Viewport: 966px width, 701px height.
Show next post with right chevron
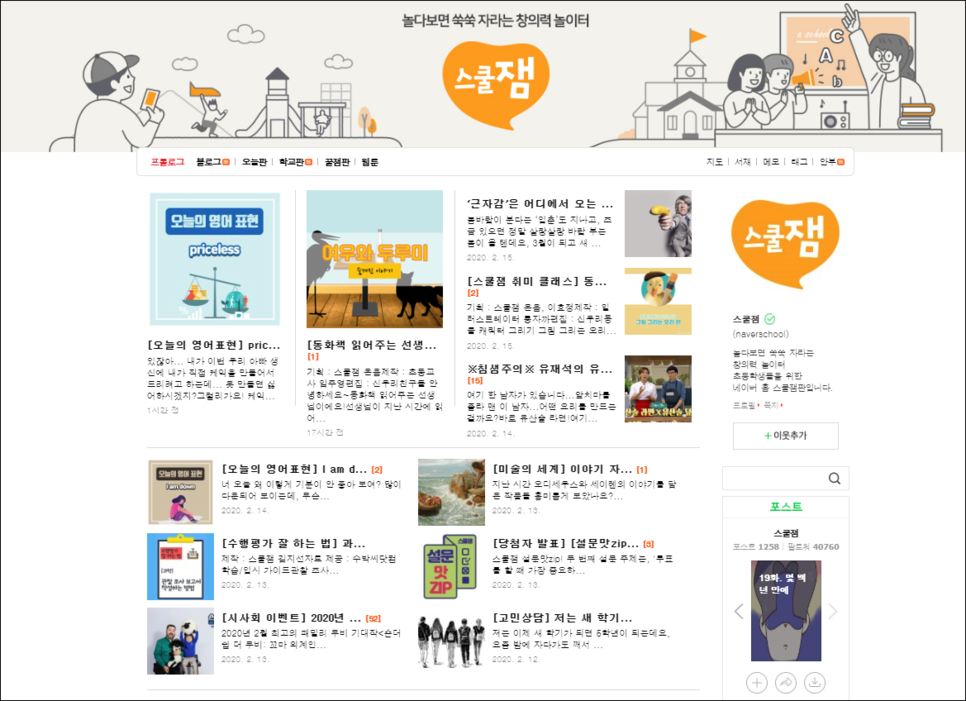pyautogui.click(x=833, y=611)
